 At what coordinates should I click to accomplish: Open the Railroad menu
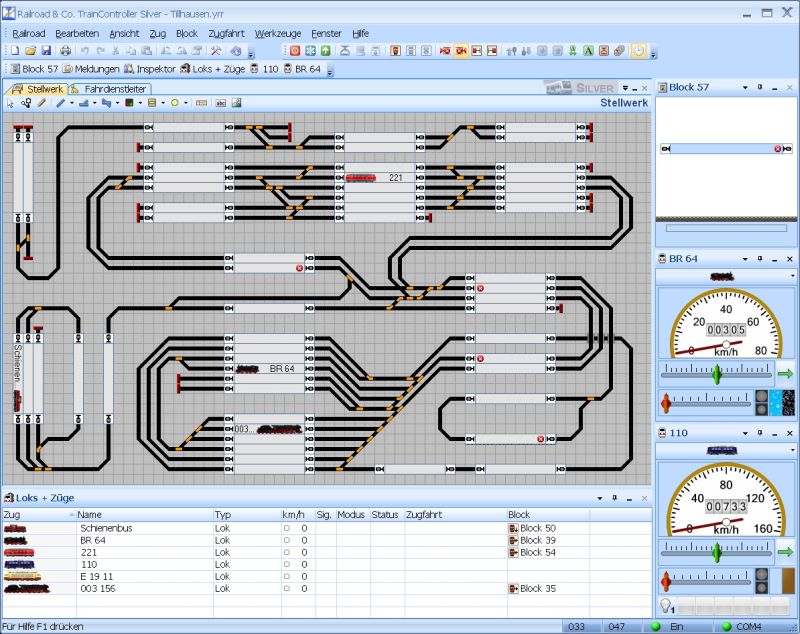pyautogui.click(x=29, y=34)
